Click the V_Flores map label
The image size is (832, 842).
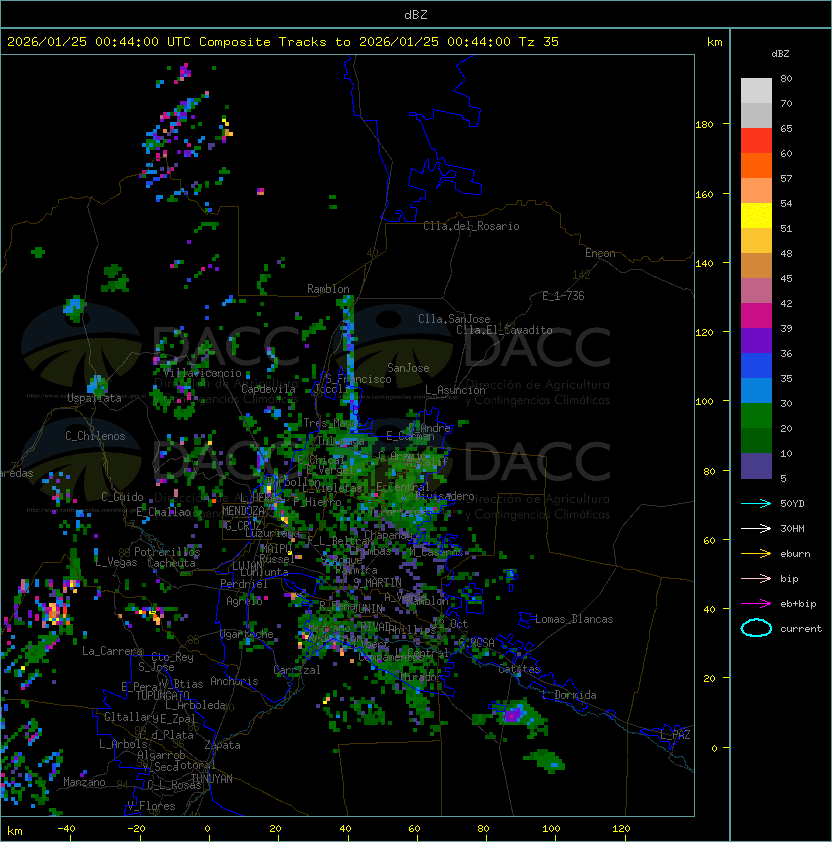(151, 806)
